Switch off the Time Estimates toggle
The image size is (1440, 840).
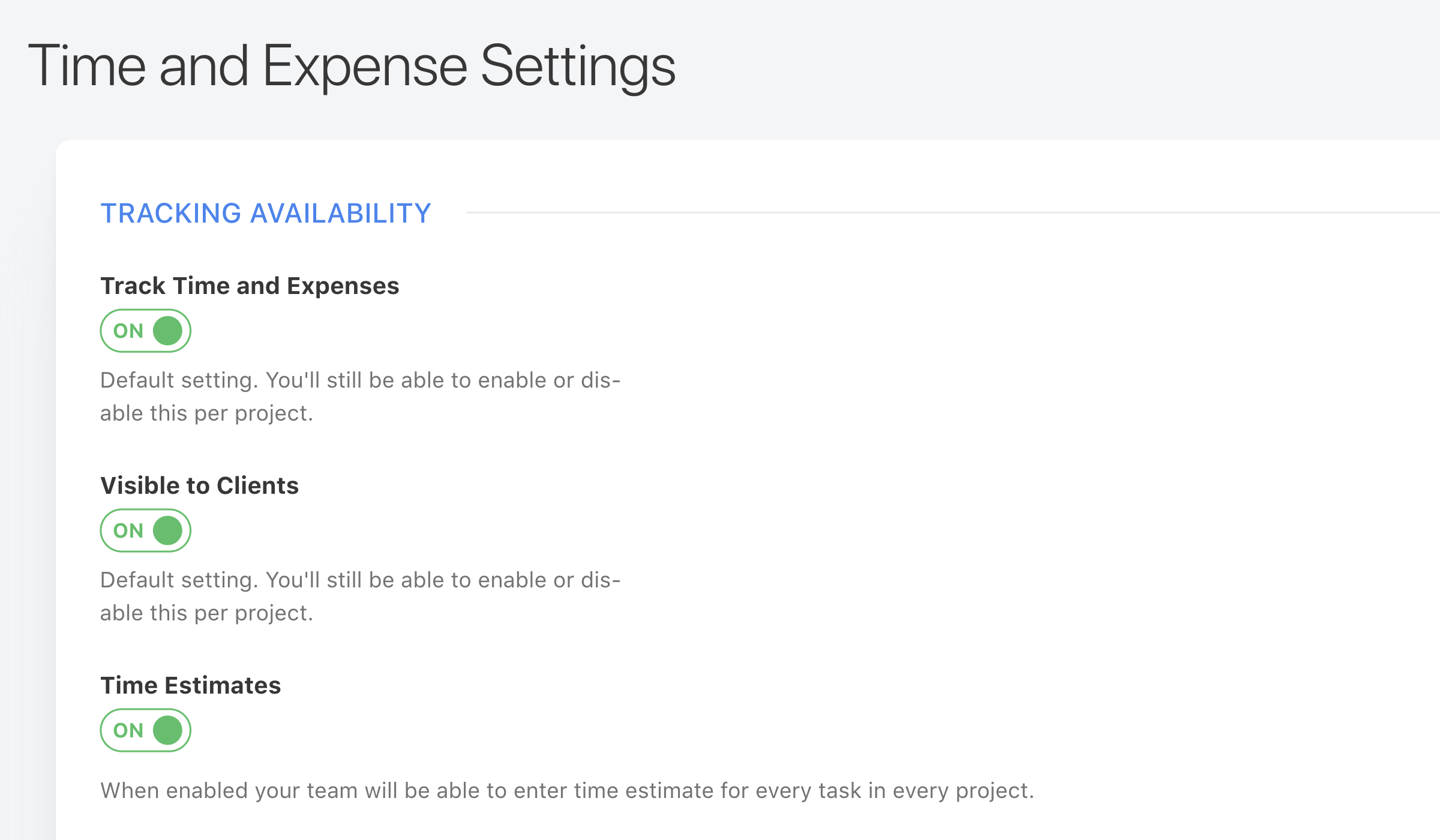point(145,730)
